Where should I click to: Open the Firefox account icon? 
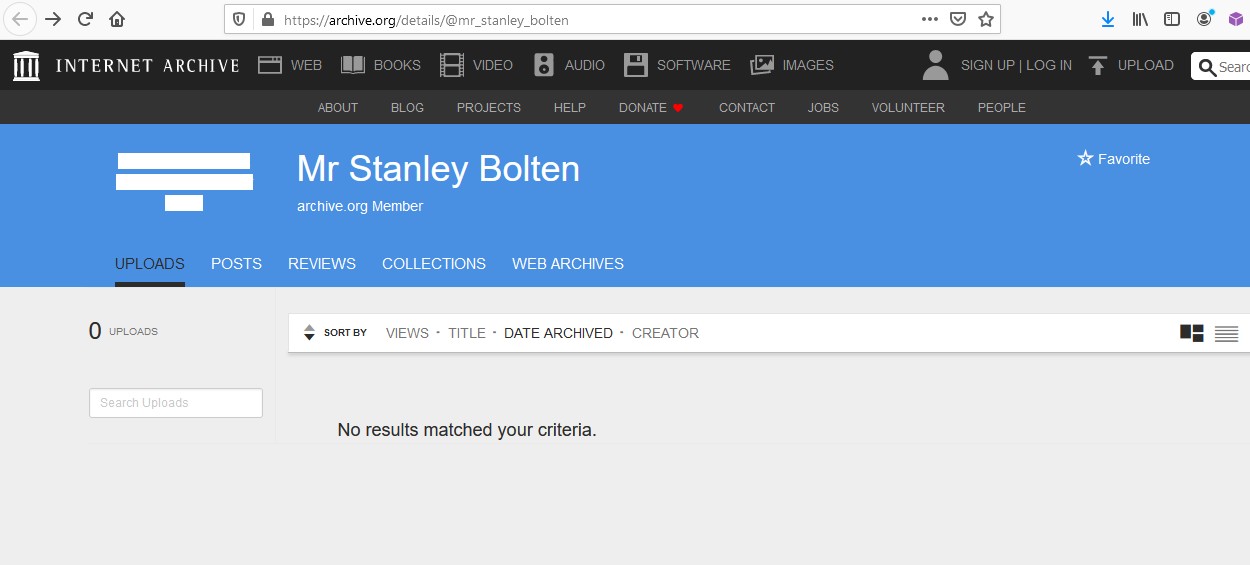click(1204, 19)
